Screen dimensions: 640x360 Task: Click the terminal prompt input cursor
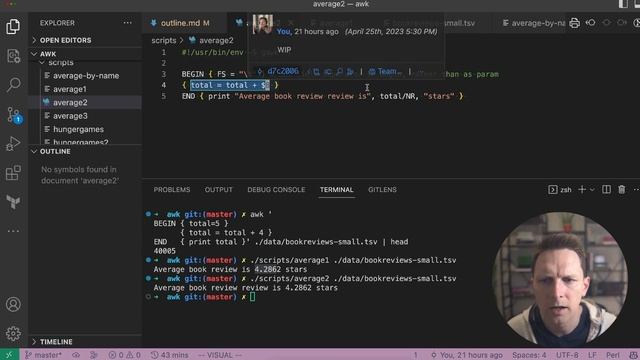click(x=253, y=297)
